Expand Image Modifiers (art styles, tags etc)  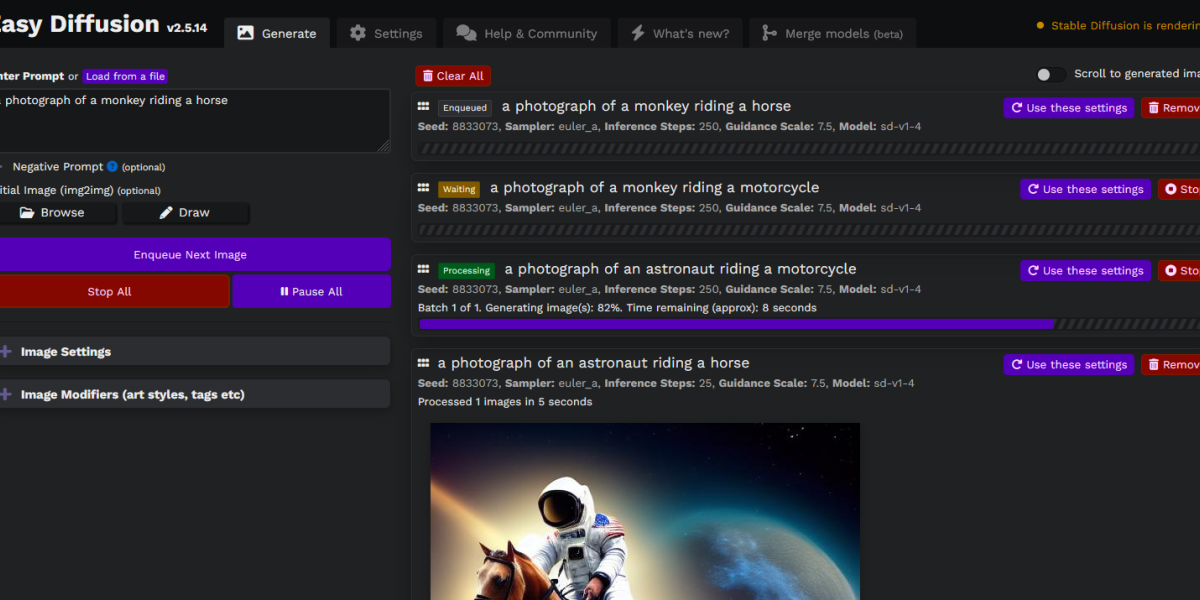coord(132,394)
